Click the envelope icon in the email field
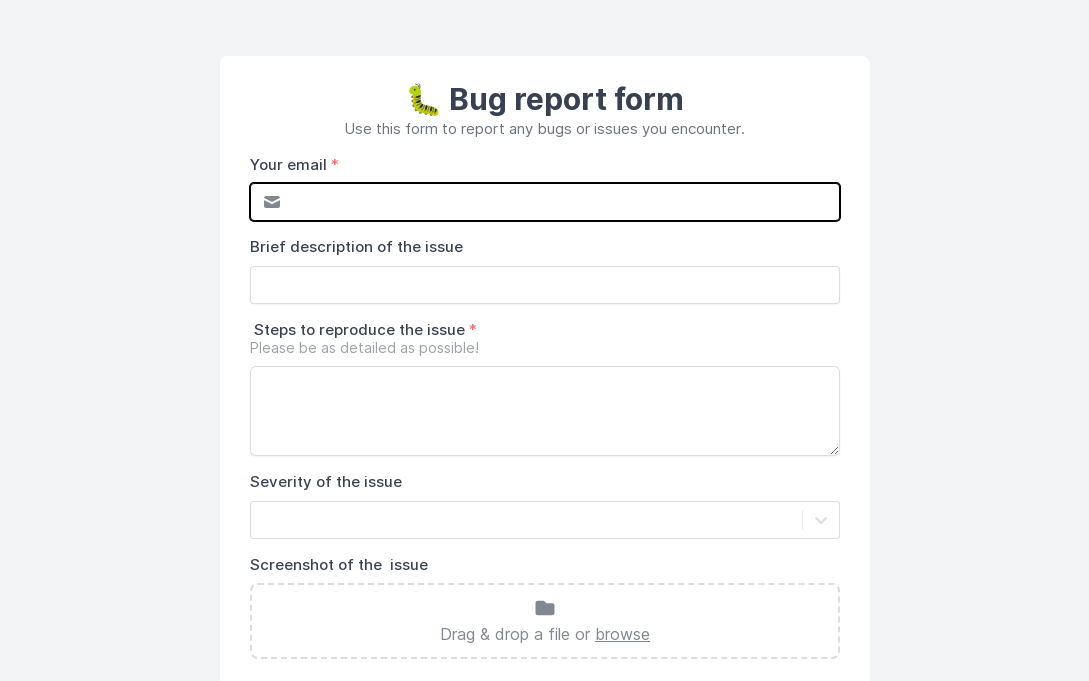 [272, 202]
